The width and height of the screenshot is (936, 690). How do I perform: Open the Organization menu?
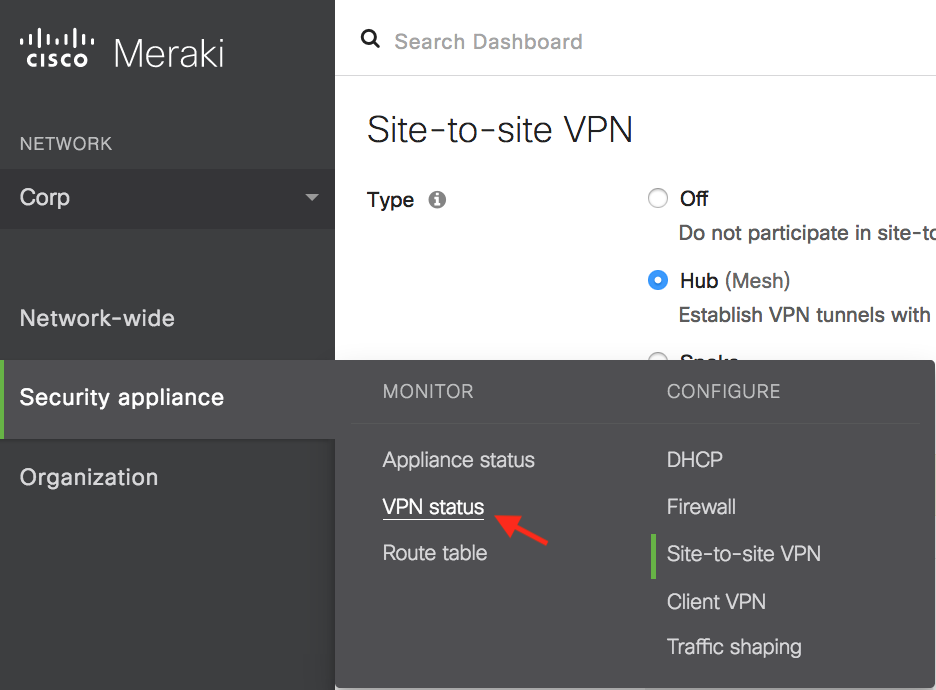tap(89, 477)
